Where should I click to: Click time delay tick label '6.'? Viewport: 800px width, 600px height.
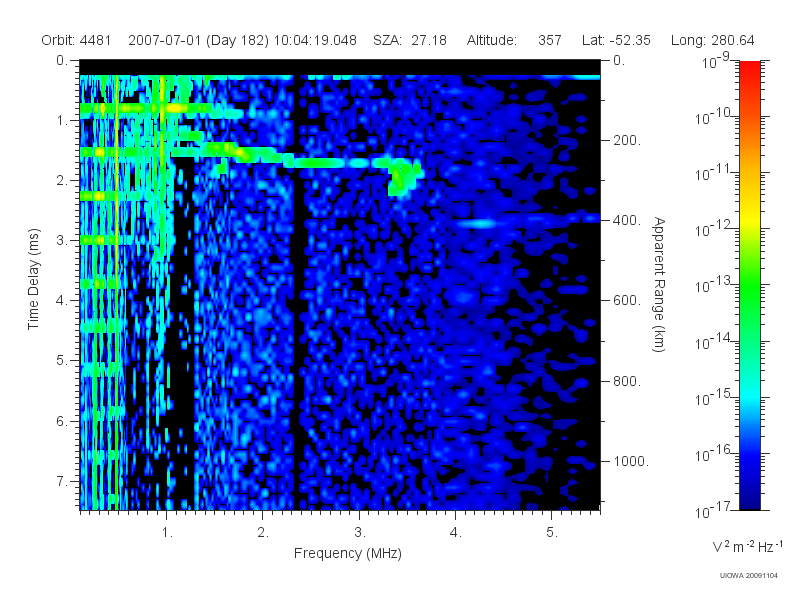coord(62,421)
